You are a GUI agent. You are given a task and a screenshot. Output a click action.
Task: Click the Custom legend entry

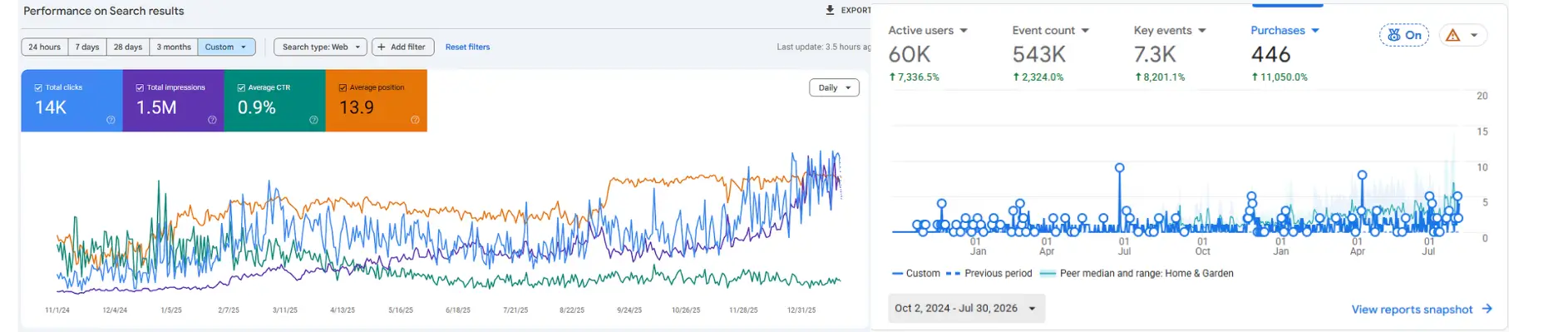tap(915, 273)
